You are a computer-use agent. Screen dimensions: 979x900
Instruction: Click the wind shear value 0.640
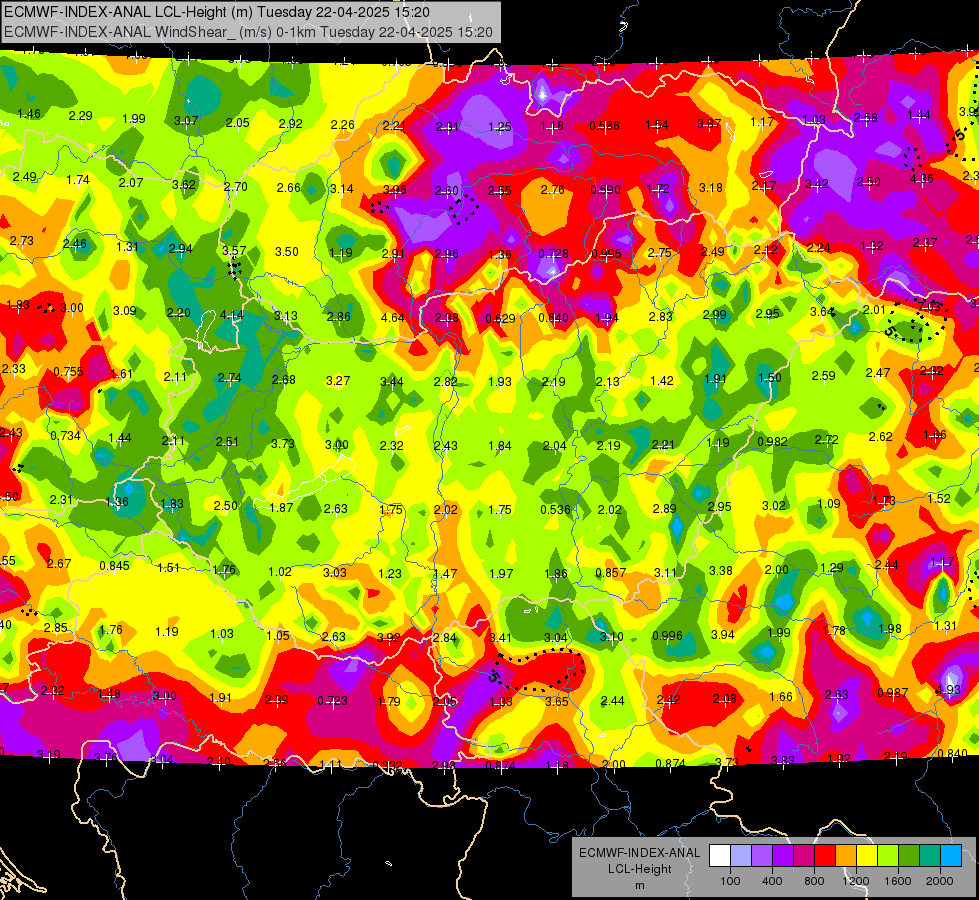coord(553,318)
